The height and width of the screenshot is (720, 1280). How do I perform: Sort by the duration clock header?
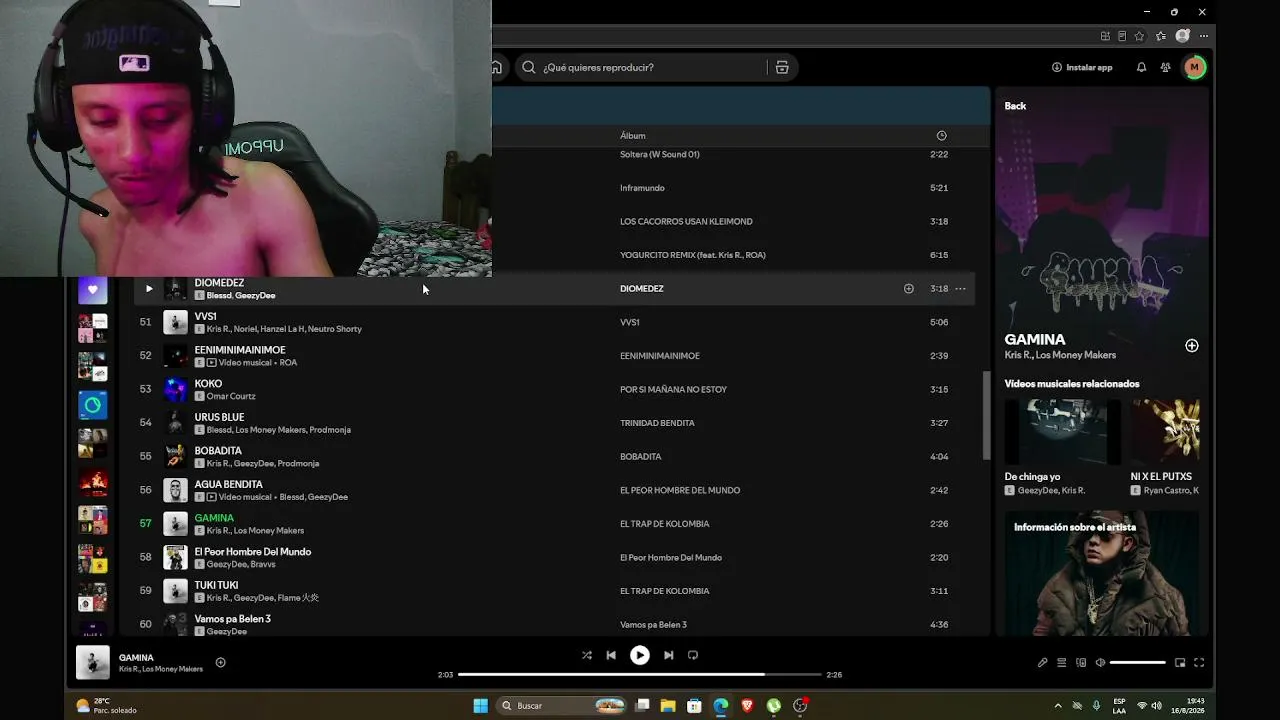click(941, 136)
